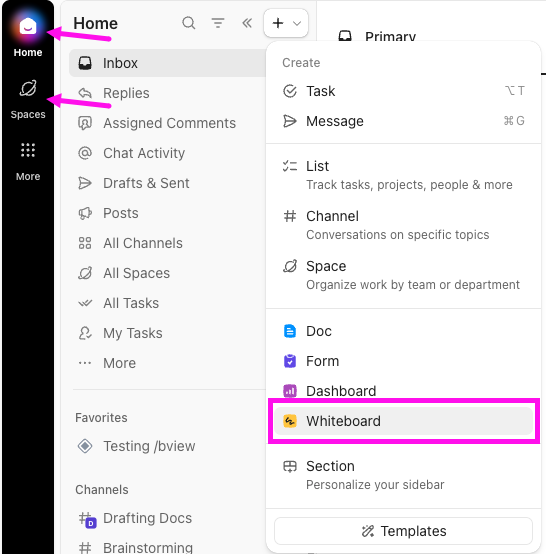Open Spaces from the left rail

tap(28, 99)
